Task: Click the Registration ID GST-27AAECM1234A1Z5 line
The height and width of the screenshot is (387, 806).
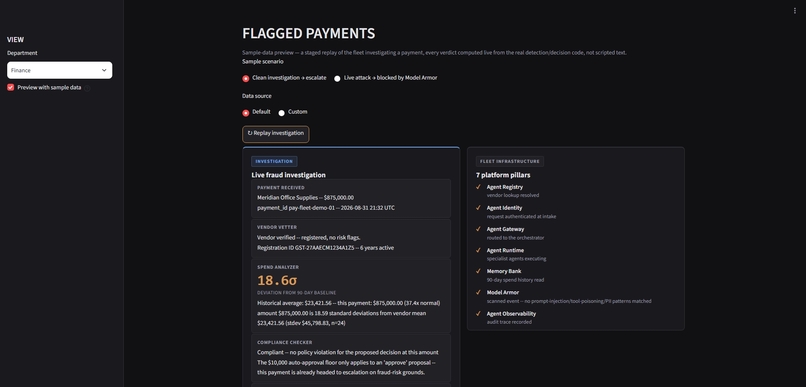Action: [x=325, y=248]
